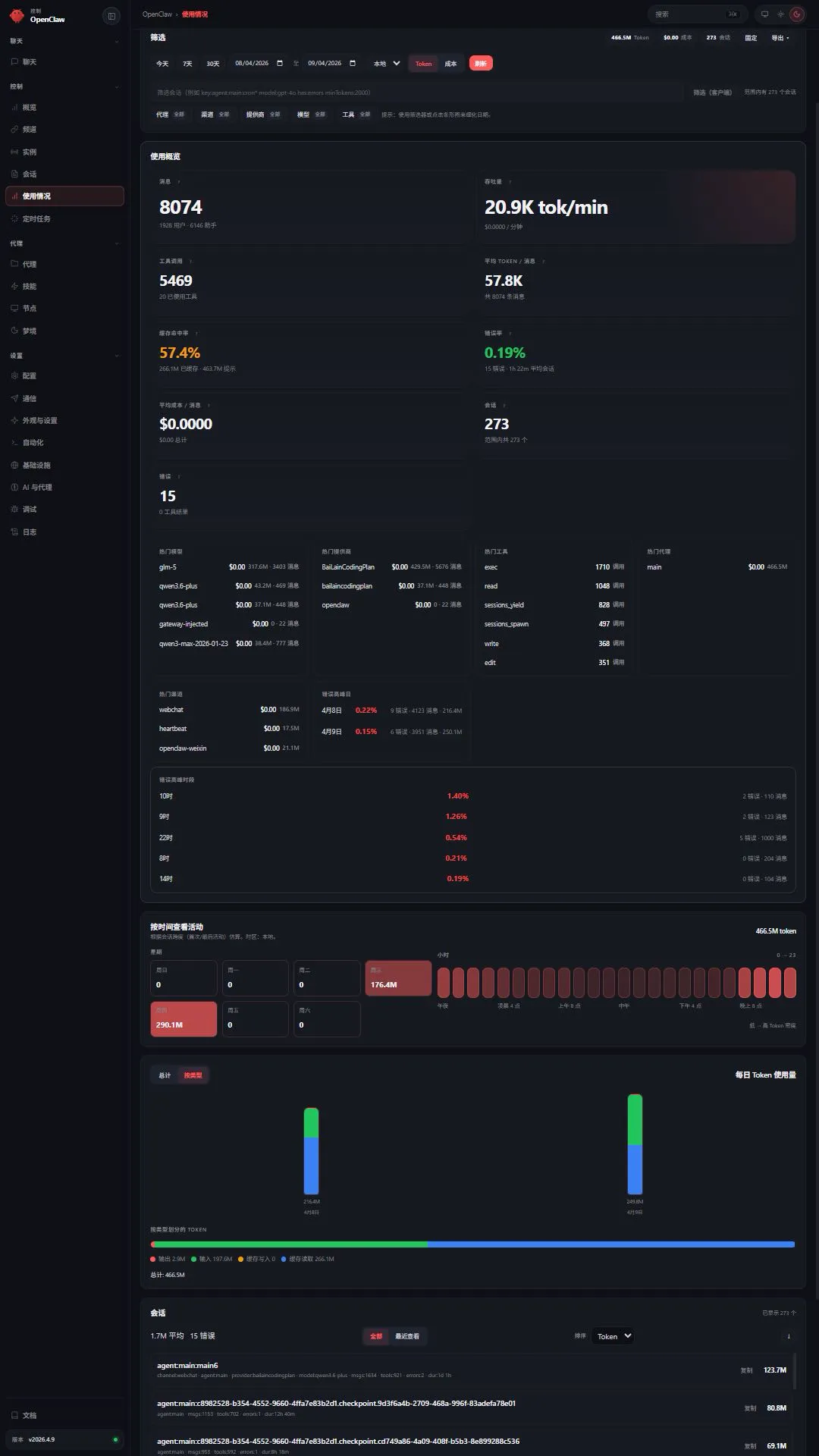This screenshot has width=819, height=1456.
Task: Open 频道 channels in sidebar
Action: 64,130
